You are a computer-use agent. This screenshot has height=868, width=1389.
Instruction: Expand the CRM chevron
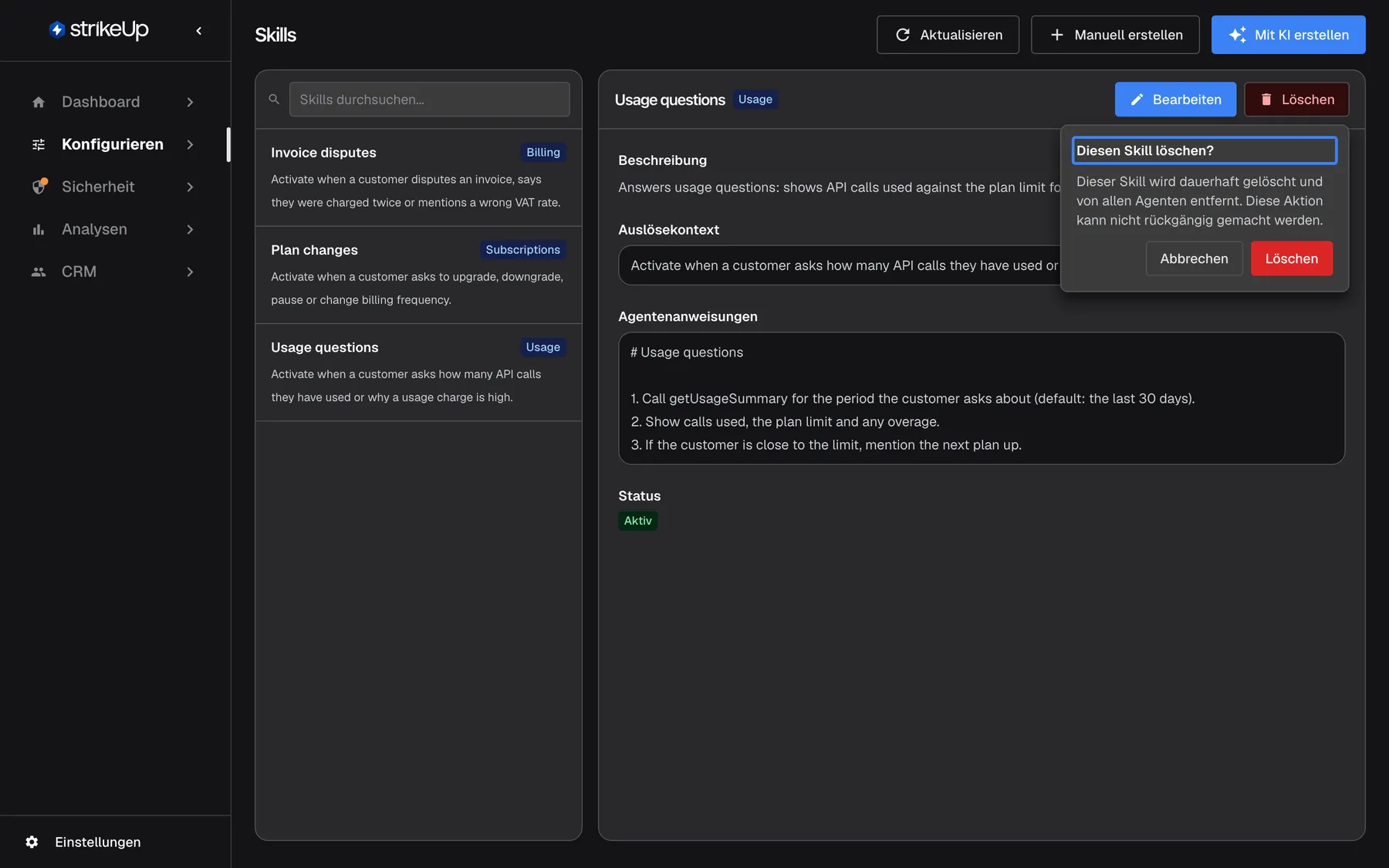pyautogui.click(x=190, y=272)
